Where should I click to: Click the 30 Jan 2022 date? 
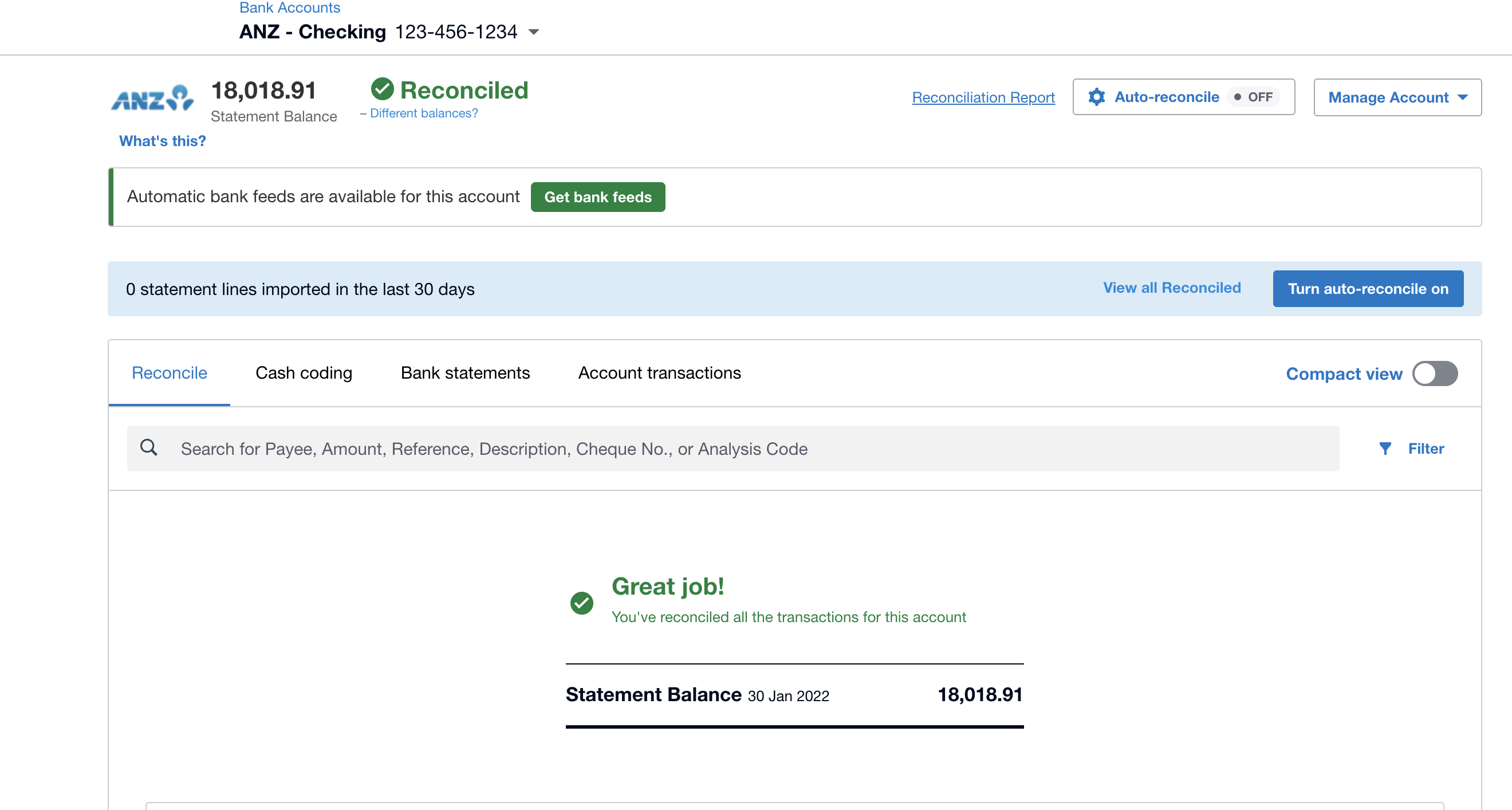point(787,695)
